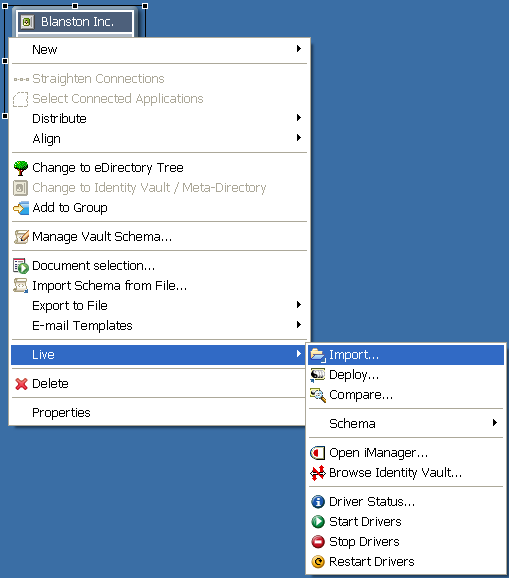Choose Start Drivers

coord(406,522)
